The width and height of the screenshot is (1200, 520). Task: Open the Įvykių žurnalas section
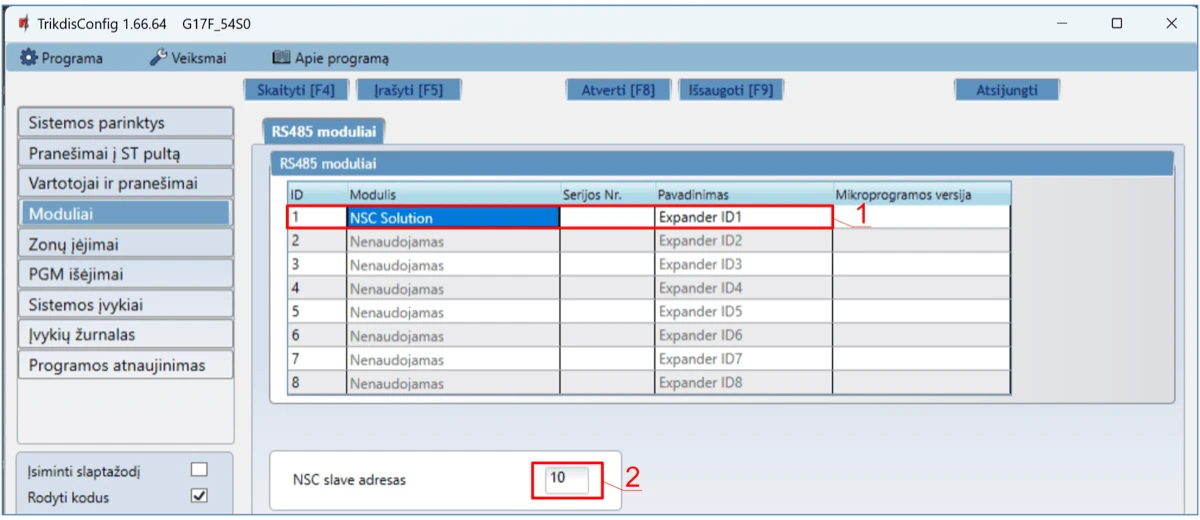coord(125,334)
